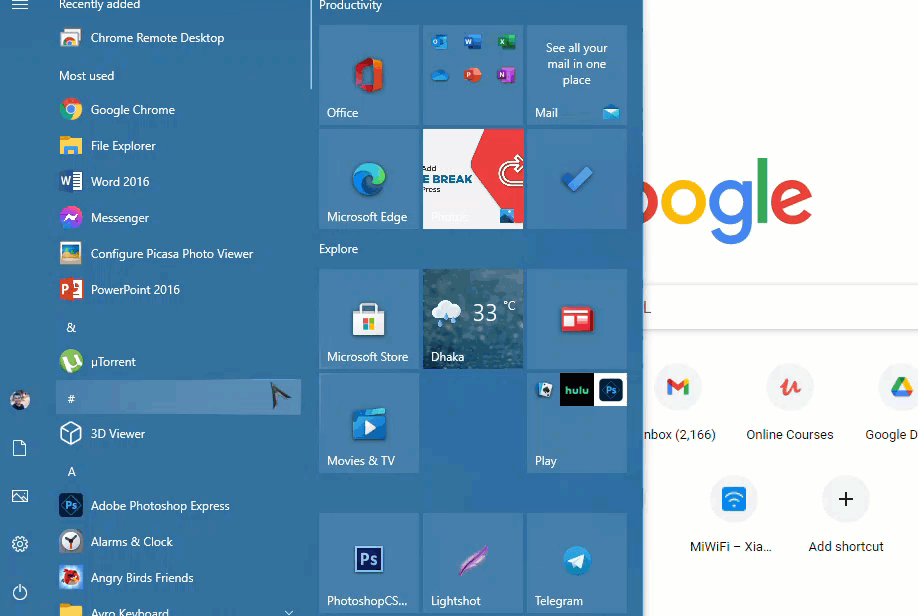Open PowerPoint icon in Office apps tile
918x616 pixels.
(472, 75)
